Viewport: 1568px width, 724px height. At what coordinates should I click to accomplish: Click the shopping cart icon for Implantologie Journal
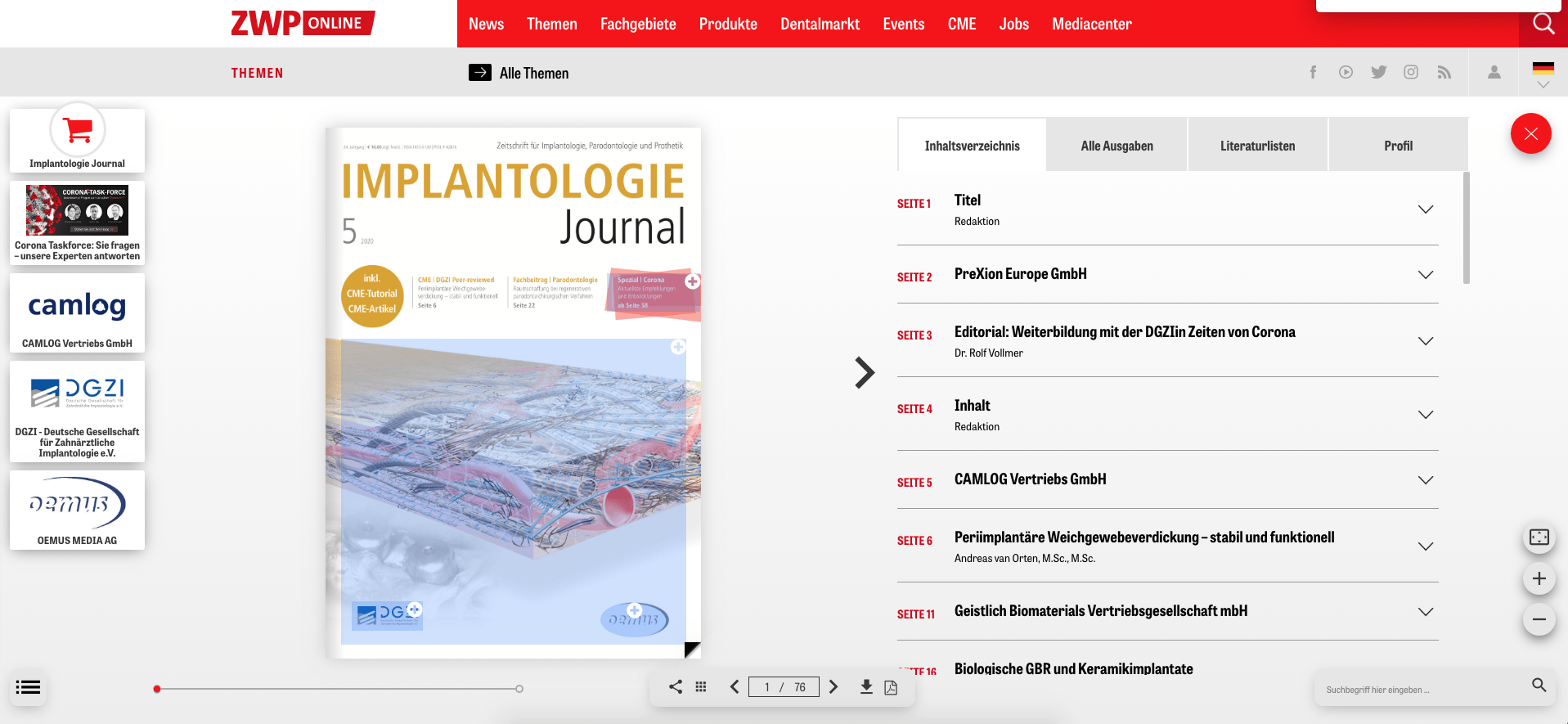click(78, 129)
